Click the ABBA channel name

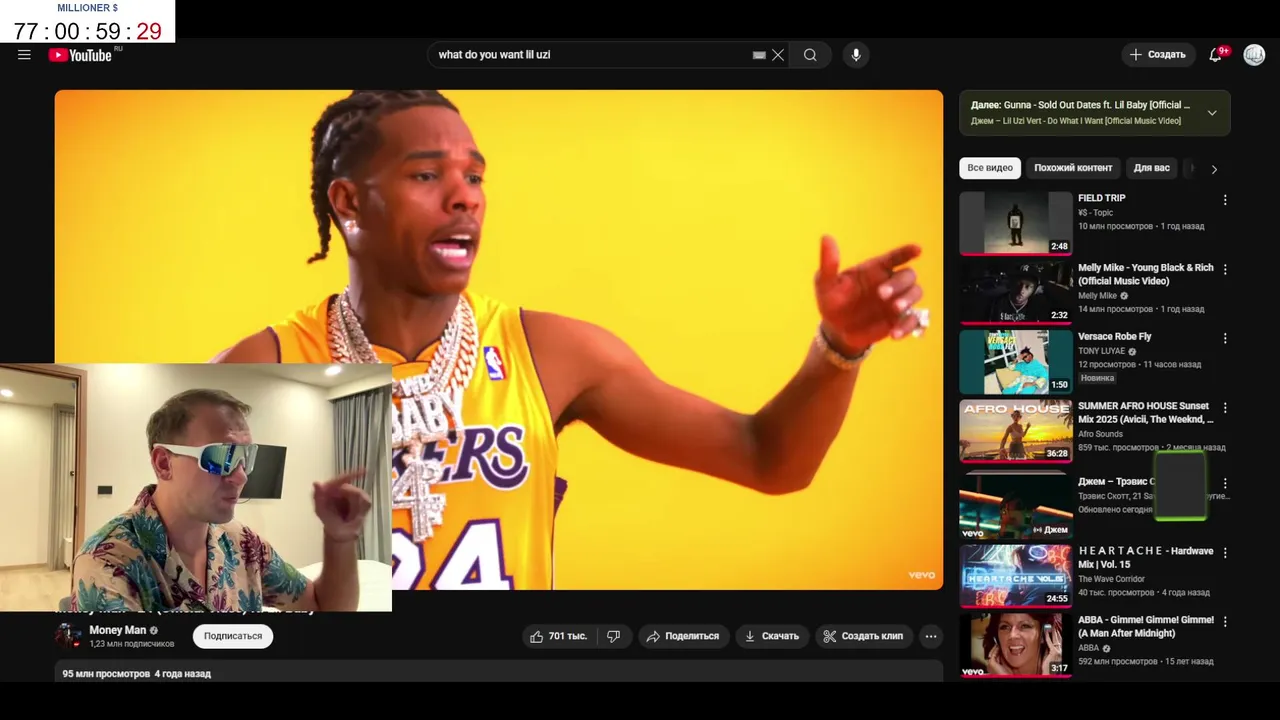coord(1088,648)
